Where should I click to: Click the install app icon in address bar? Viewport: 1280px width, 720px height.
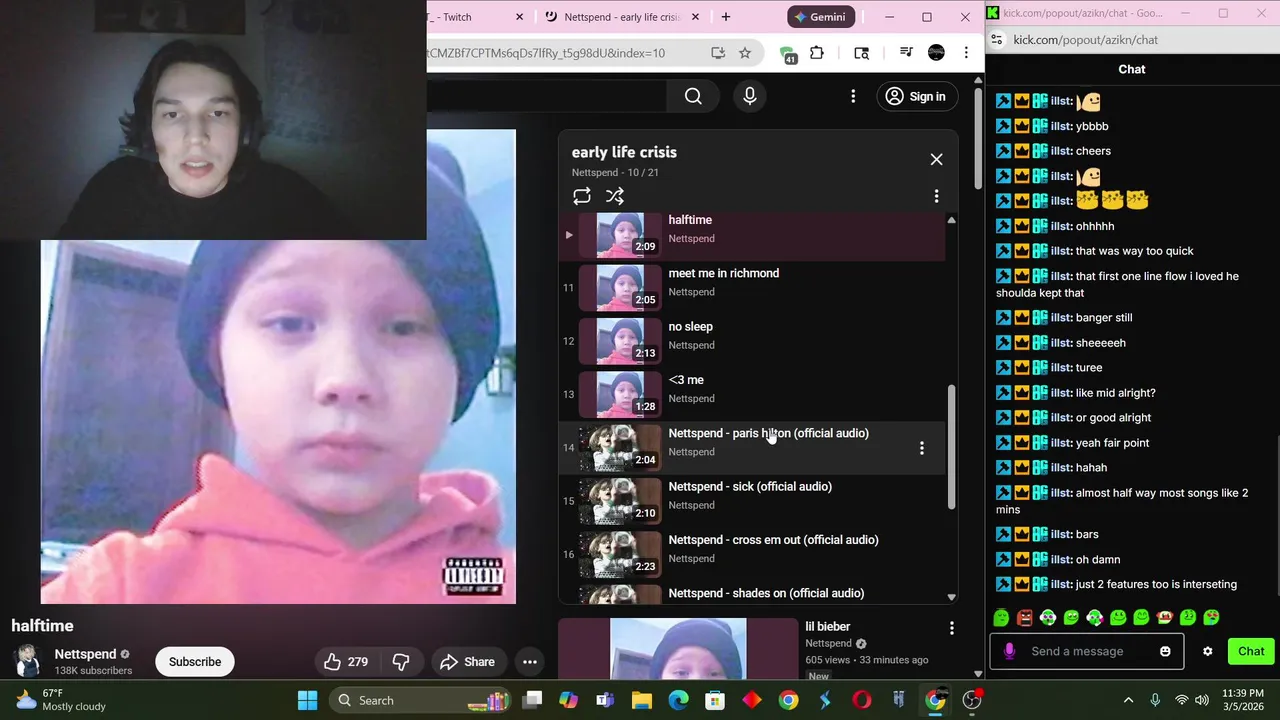[x=718, y=53]
